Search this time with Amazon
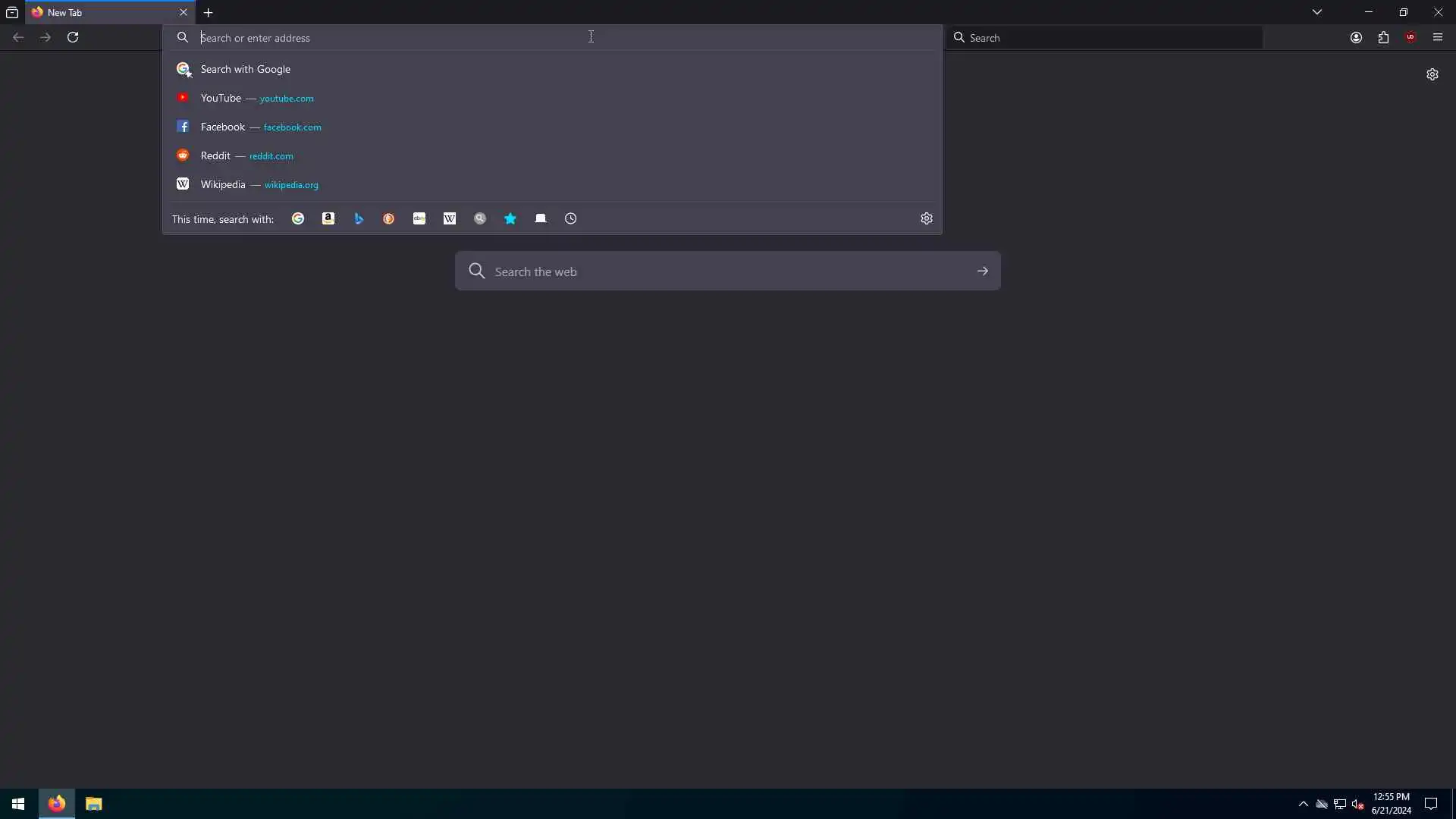This screenshot has width=1456, height=819. click(328, 218)
